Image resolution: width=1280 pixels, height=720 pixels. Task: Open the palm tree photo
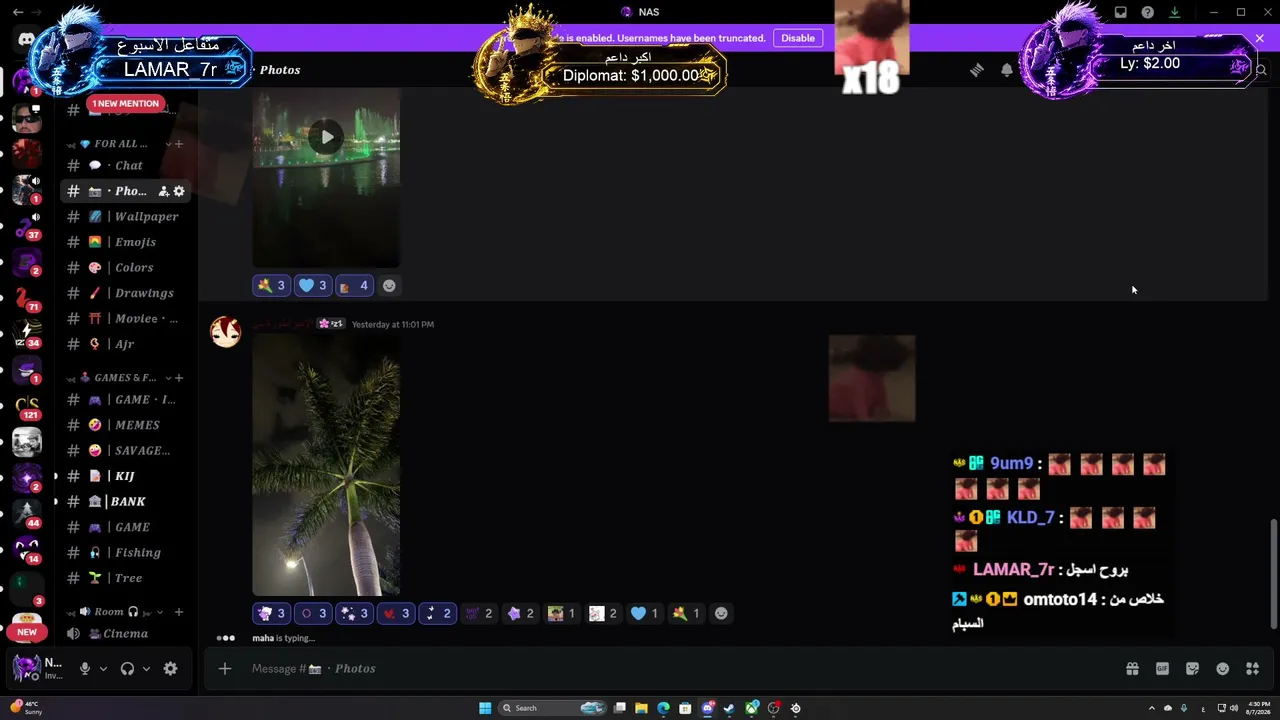pyautogui.click(x=326, y=465)
